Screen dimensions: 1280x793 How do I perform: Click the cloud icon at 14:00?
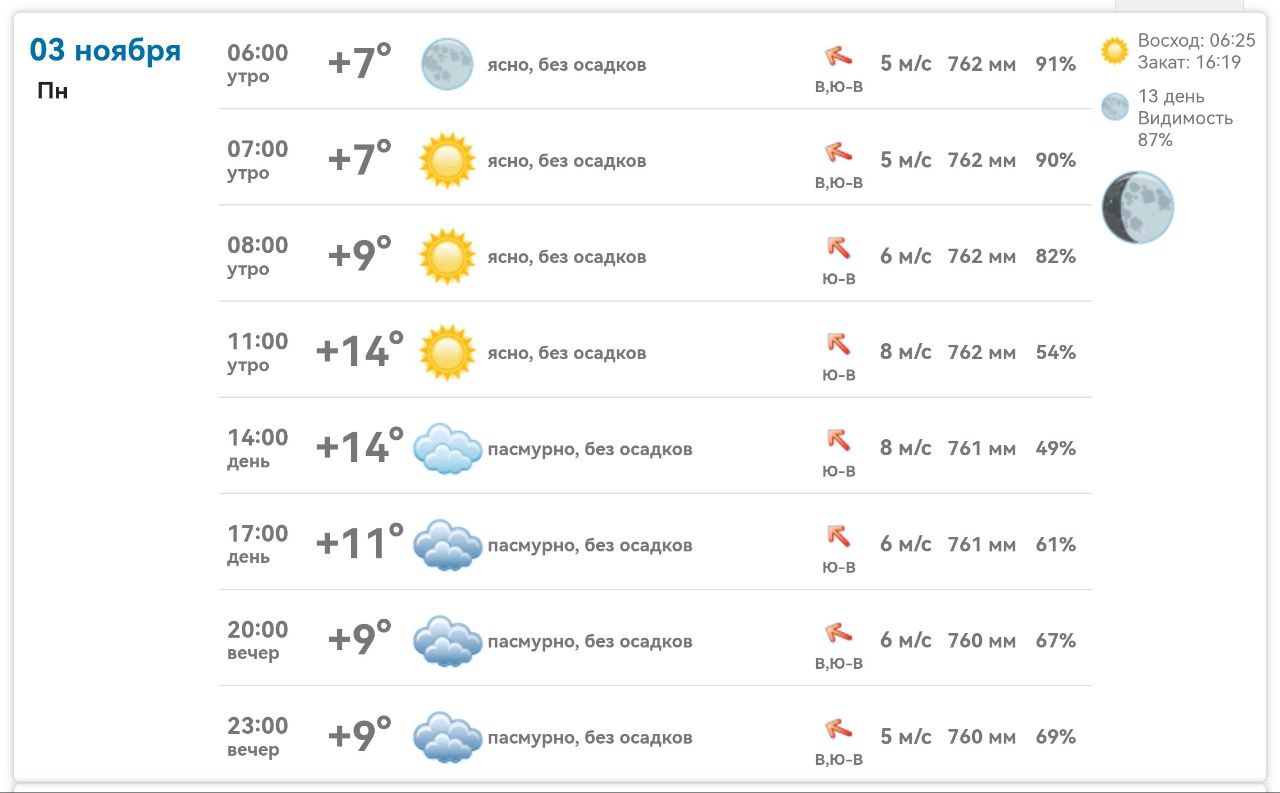pyautogui.click(x=447, y=448)
